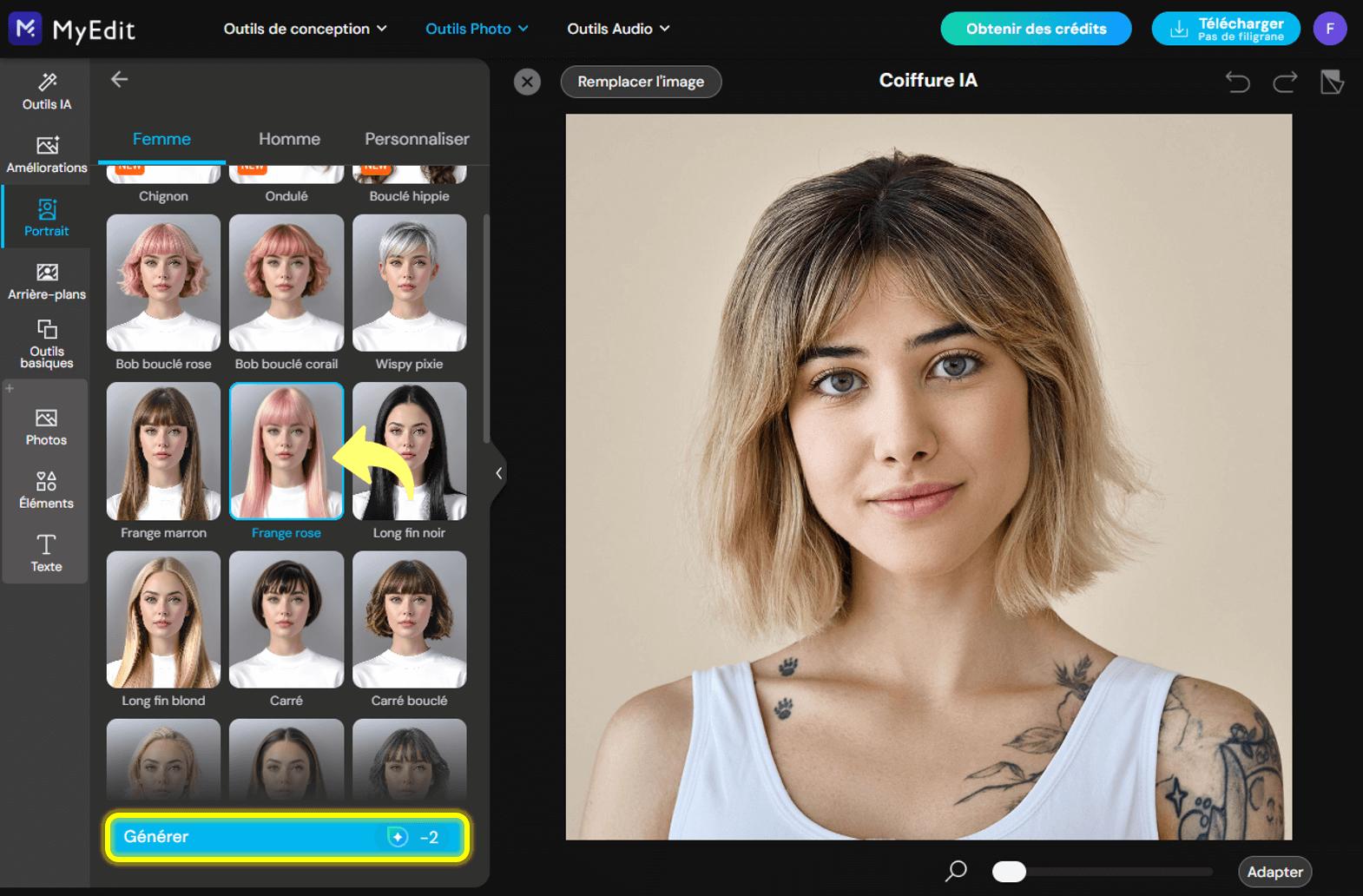This screenshot has width=1363, height=896.
Task: Select the Bob bouclé corail hairstyle
Action: [x=286, y=283]
